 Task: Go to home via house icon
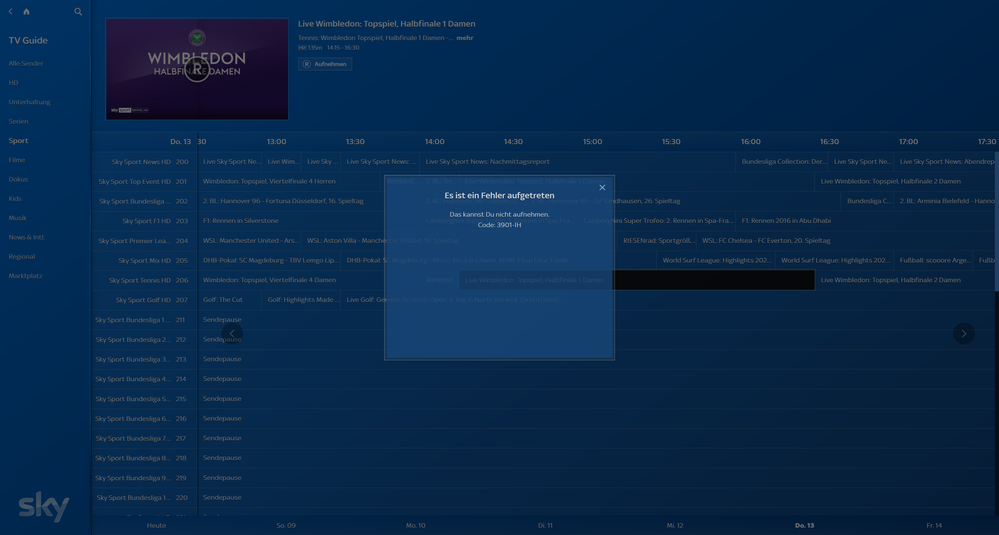pos(26,11)
